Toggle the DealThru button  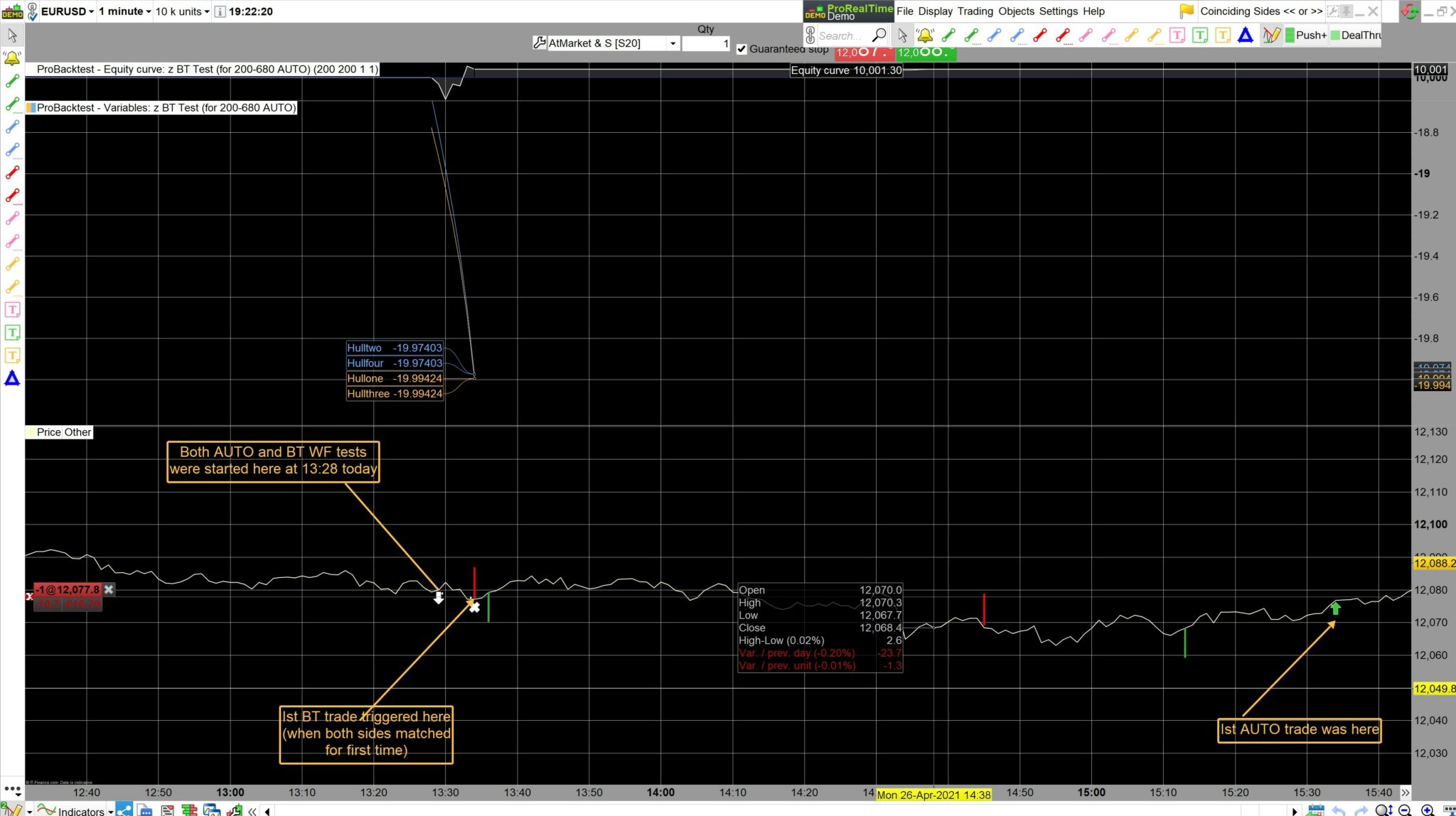[x=1355, y=35]
